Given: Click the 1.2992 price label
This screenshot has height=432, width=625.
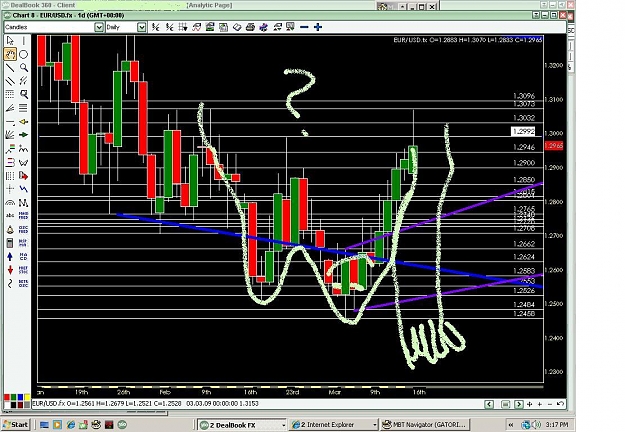Looking at the screenshot, I should (523, 132).
